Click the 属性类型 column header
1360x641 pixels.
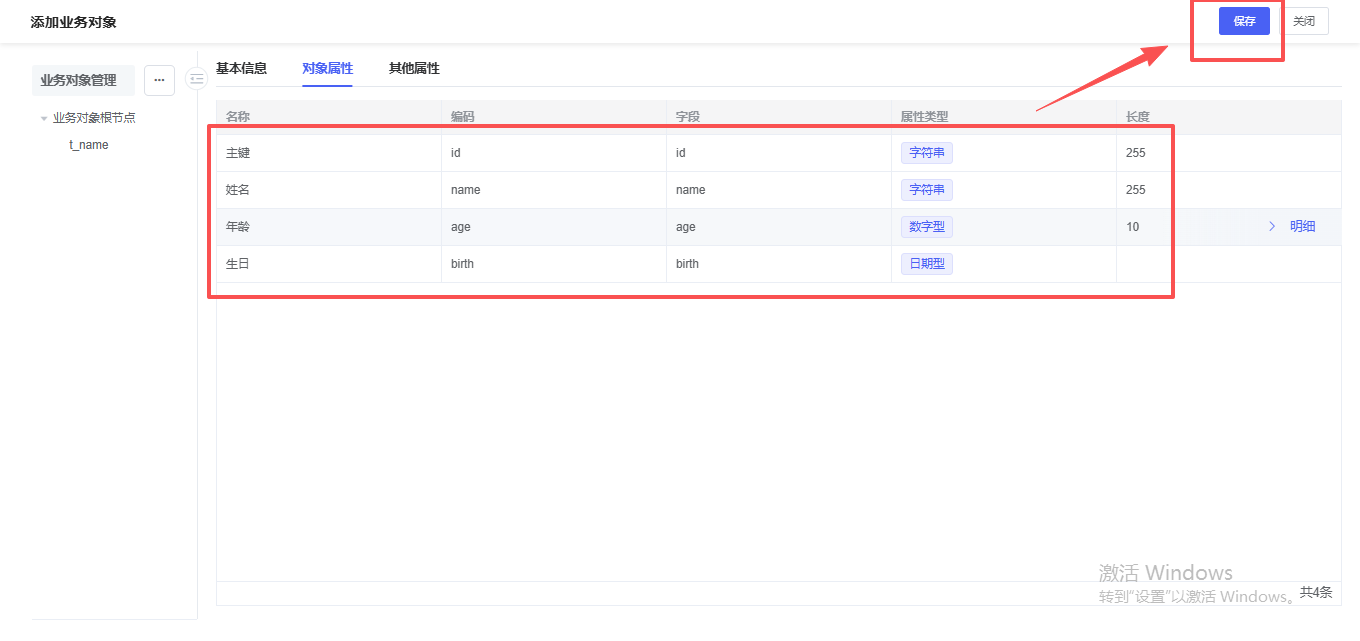[x=924, y=117]
